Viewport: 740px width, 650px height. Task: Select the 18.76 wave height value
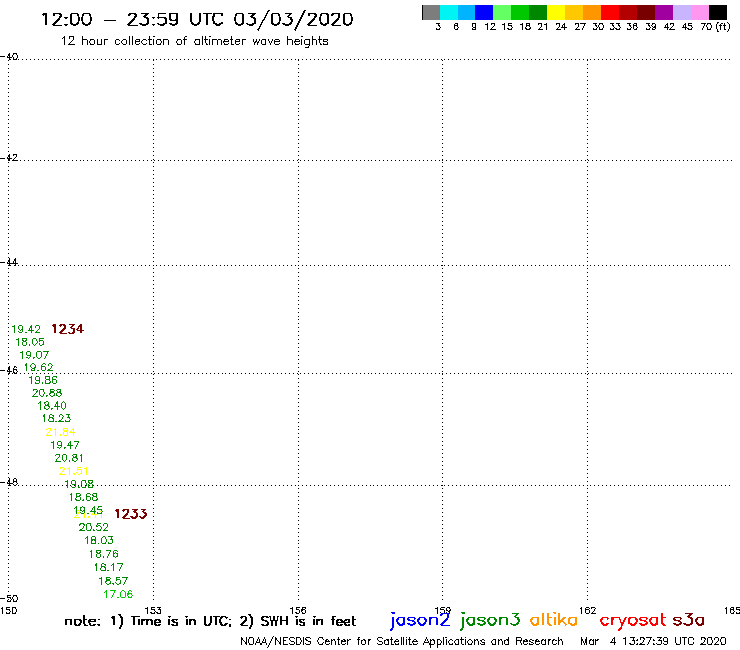(x=103, y=554)
